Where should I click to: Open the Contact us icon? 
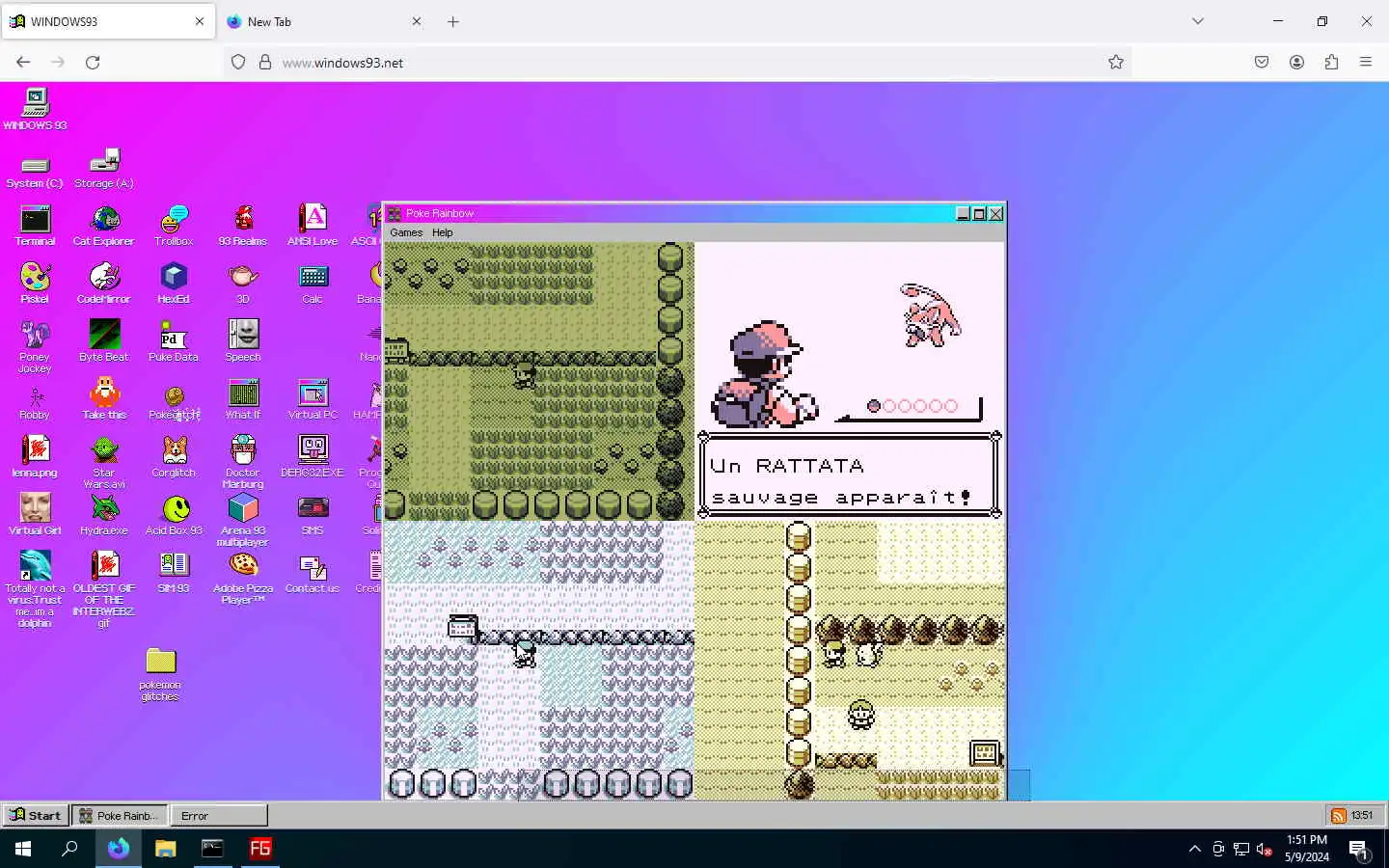click(x=313, y=574)
